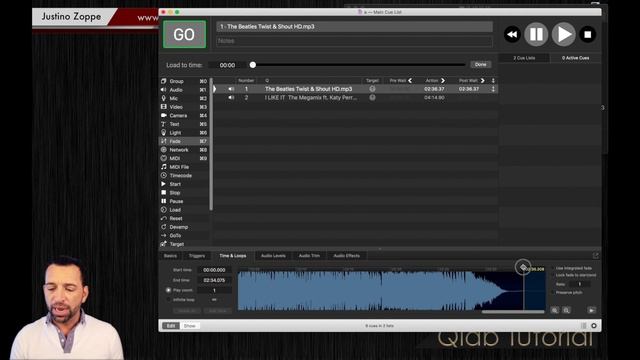
Task: Zoom in on the waveform
Action: click(555, 310)
